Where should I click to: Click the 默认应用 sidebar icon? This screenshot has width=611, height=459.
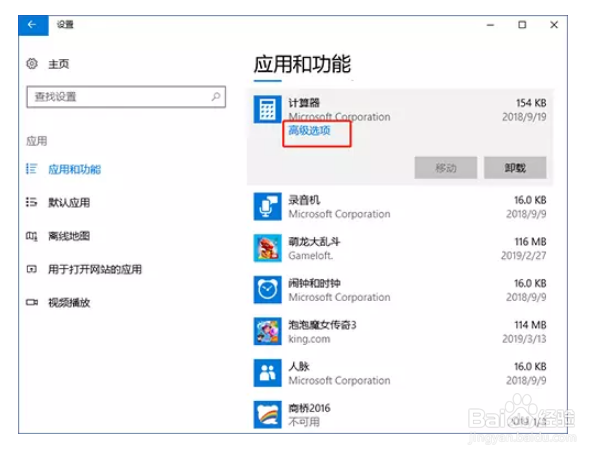pyautogui.click(x=32, y=202)
